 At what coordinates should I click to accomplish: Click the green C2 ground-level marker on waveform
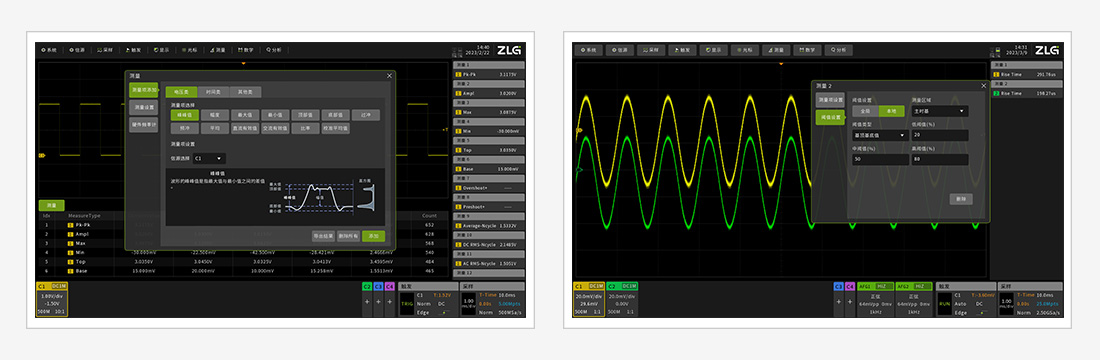579,170
